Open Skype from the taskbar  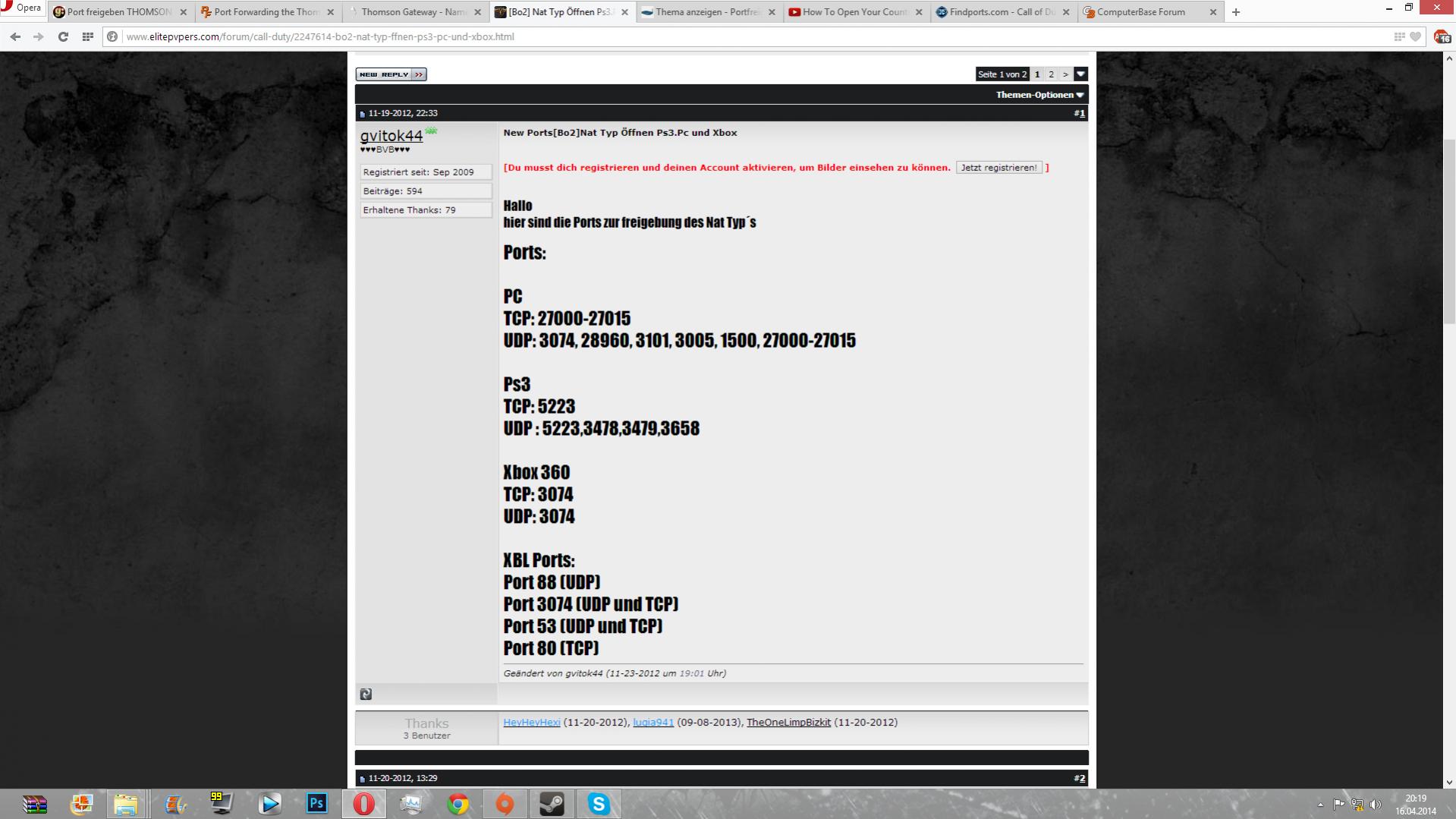[599, 804]
